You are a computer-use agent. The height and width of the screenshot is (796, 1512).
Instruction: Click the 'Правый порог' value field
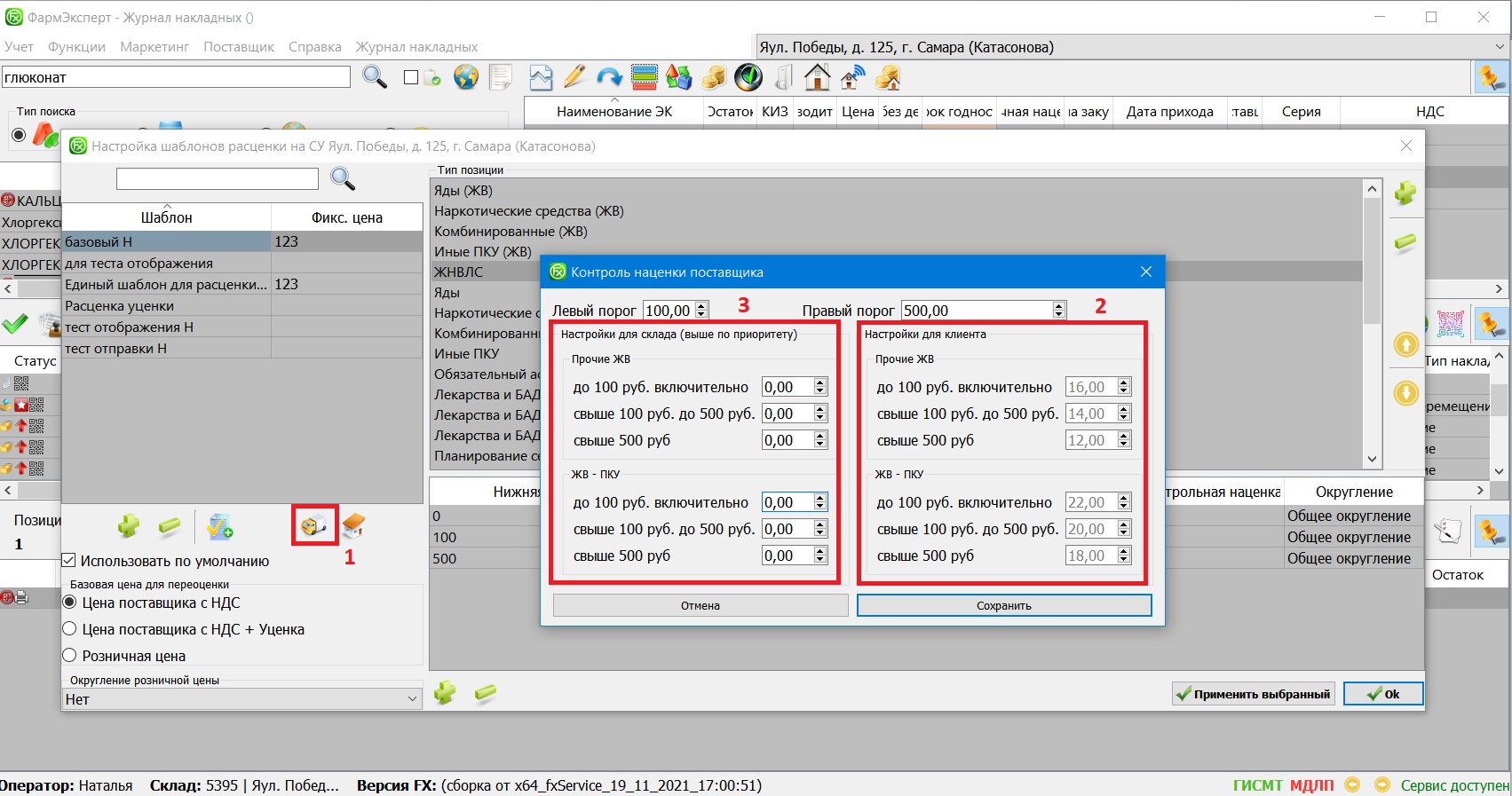coord(975,311)
